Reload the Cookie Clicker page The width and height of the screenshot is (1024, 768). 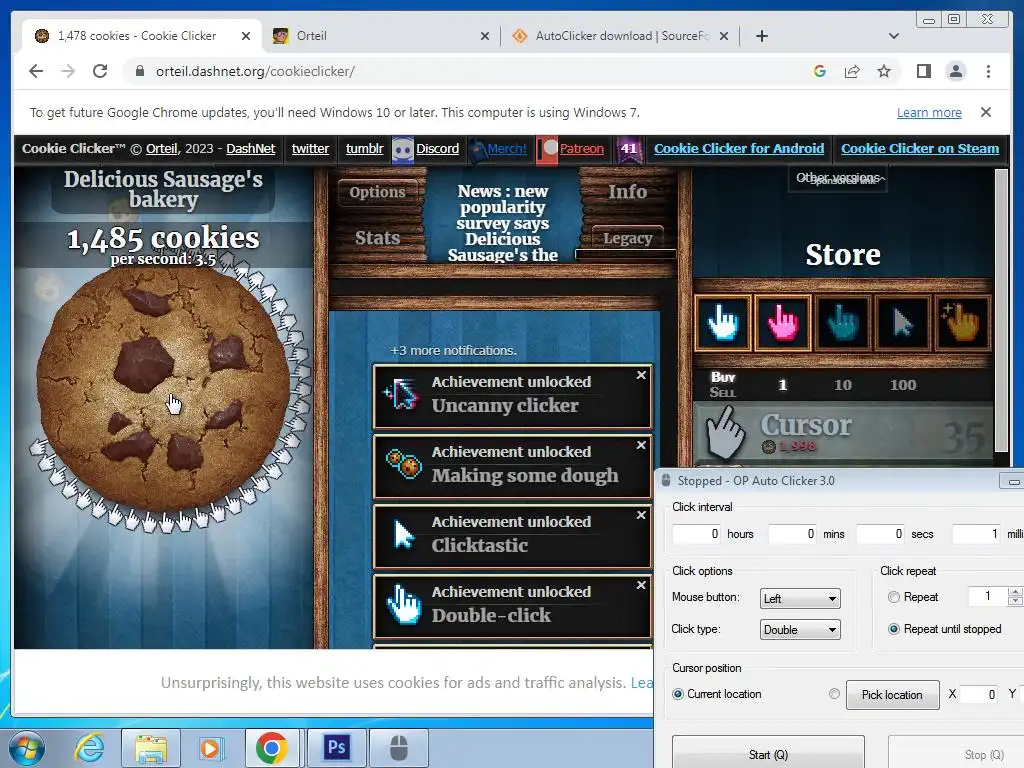pos(100,71)
